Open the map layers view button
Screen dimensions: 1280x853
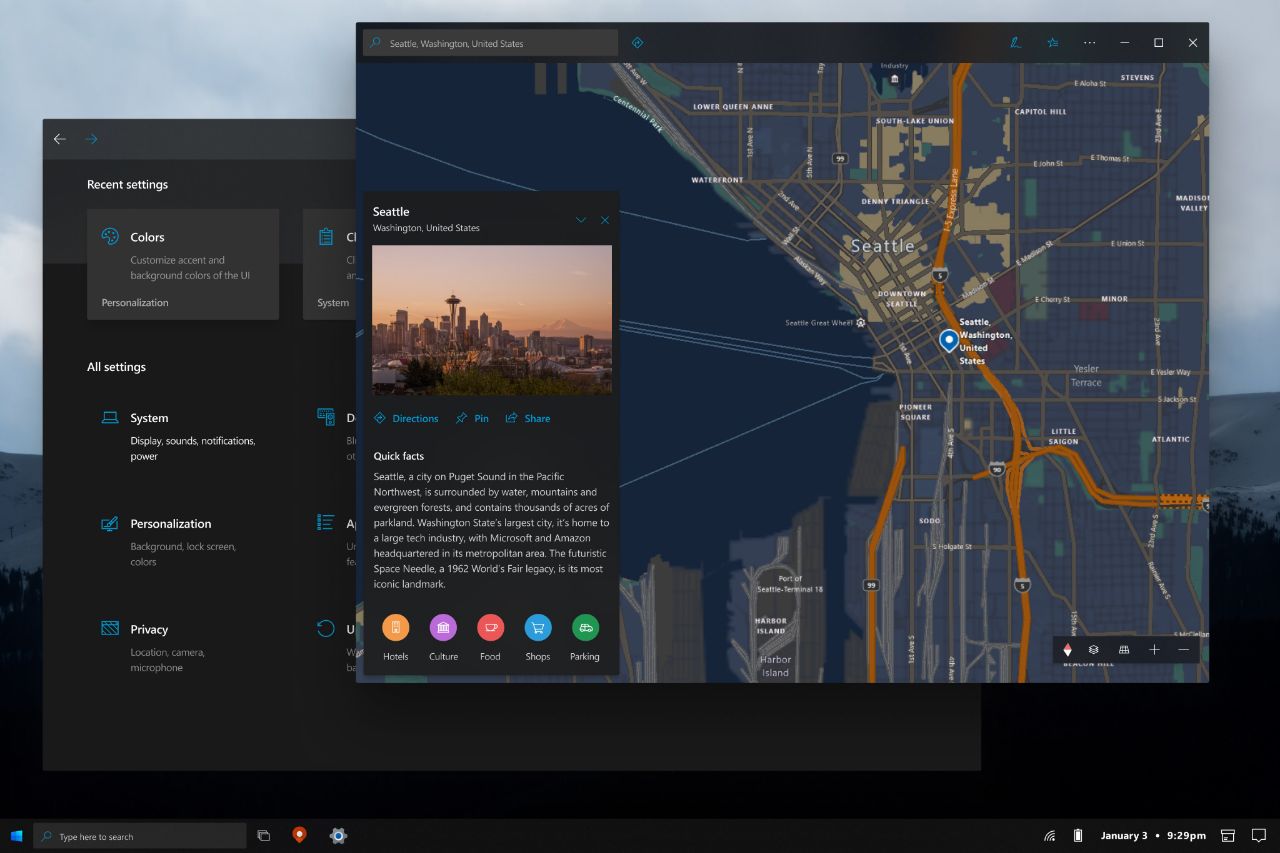(x=1094, y=649)
